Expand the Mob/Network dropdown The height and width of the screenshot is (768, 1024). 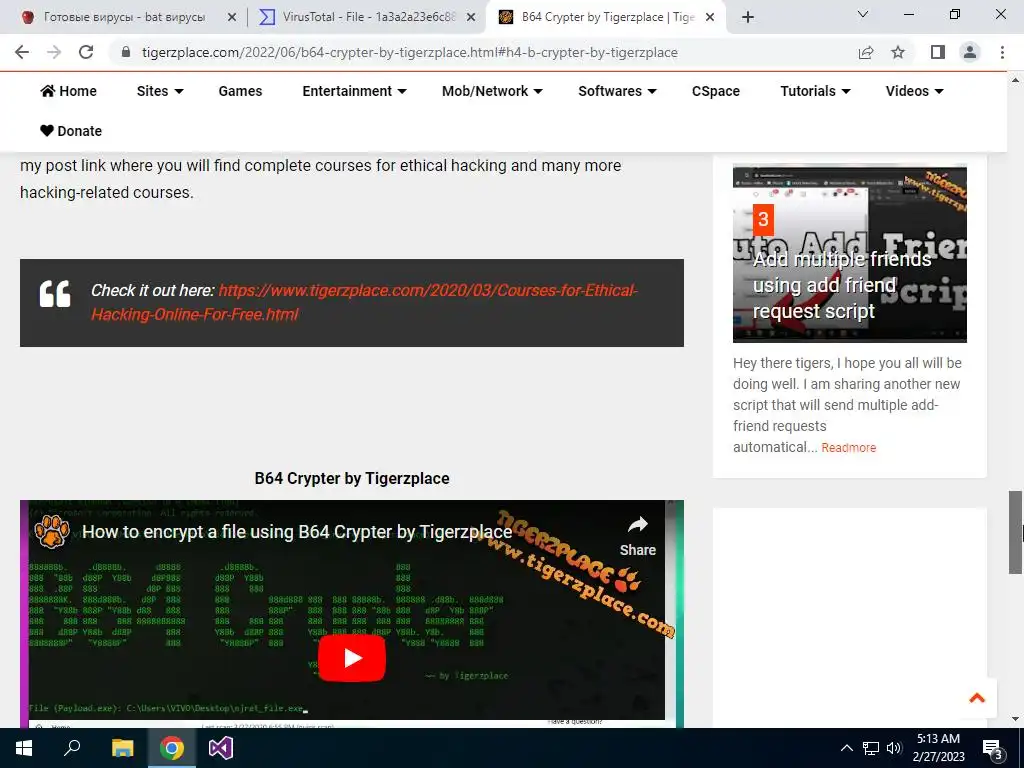tap(492, 91)
